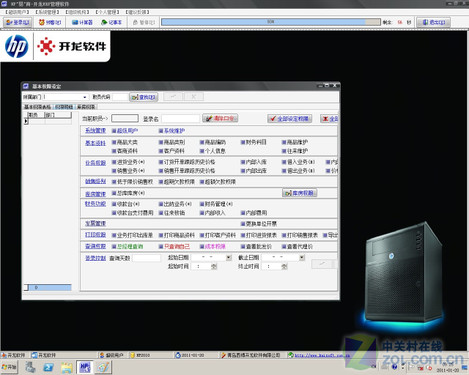Click the 打印权限 category link

pyautogui.click(x=95, y=235)
